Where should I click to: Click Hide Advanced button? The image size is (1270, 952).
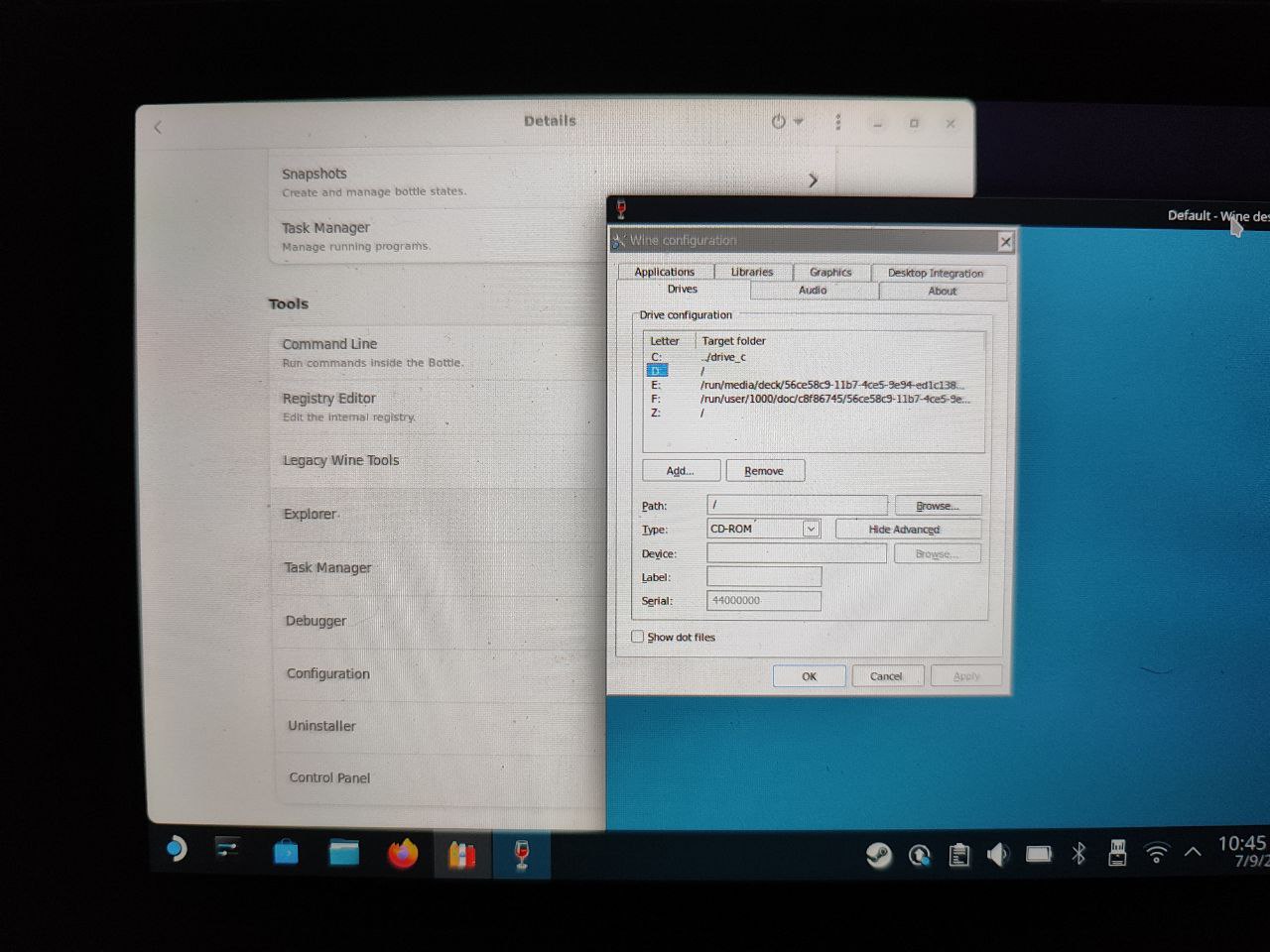[x=907, y=530]
